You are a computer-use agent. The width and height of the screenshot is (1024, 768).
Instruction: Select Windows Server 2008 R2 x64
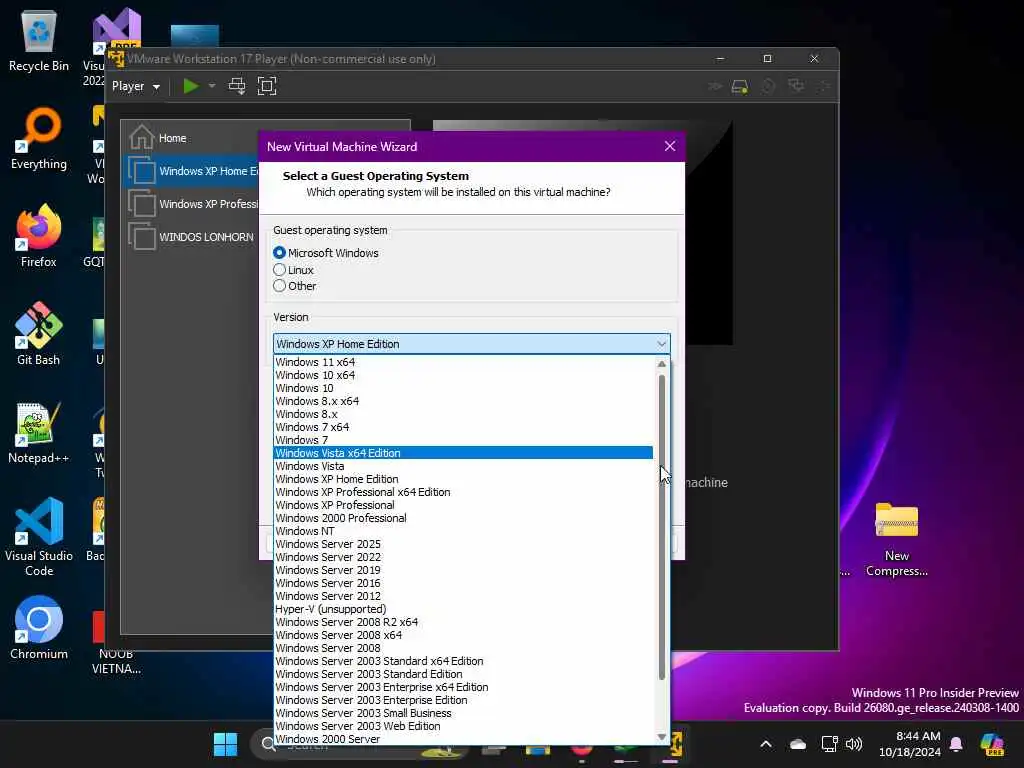463,622
